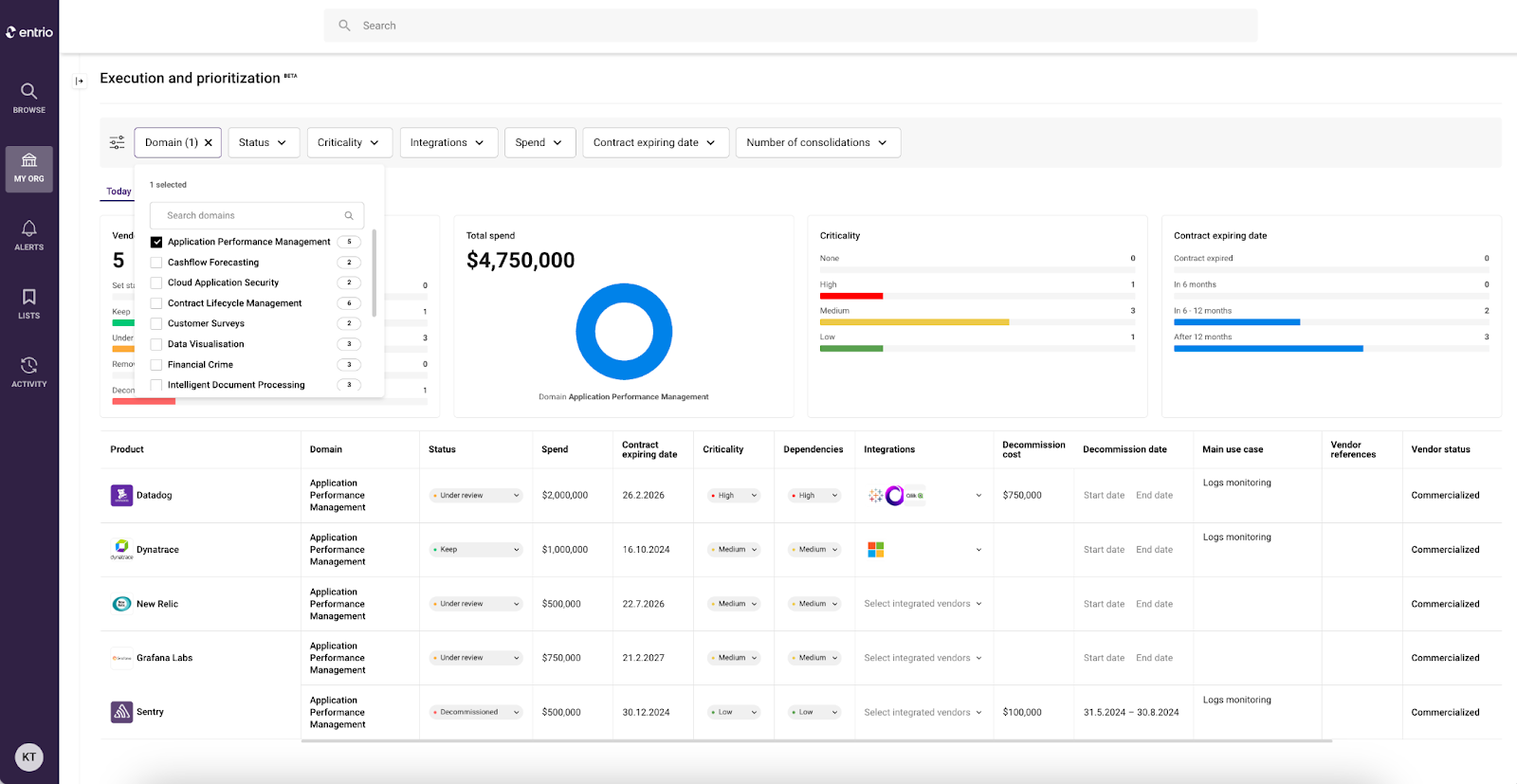
Task: Open the Status filter dropdown
Action: 264,142
